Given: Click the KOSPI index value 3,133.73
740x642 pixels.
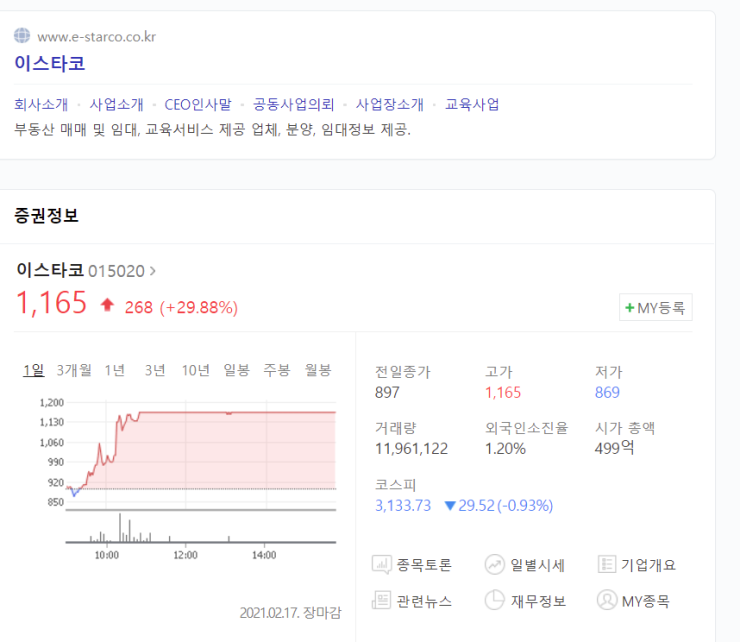Looking at the screenshot, I should (x=403, y=506).
